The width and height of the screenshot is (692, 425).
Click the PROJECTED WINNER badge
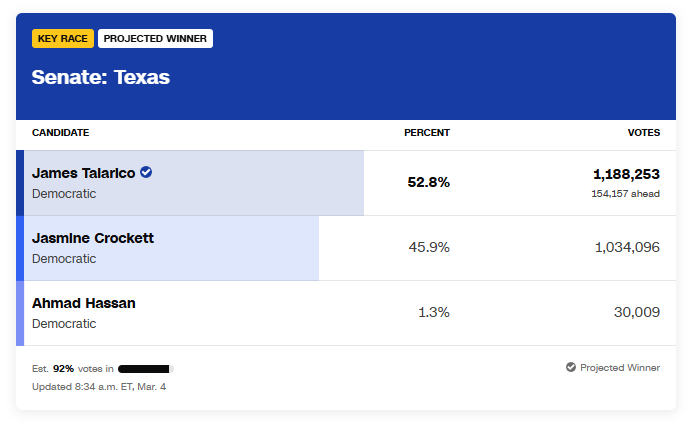(155, 39)
